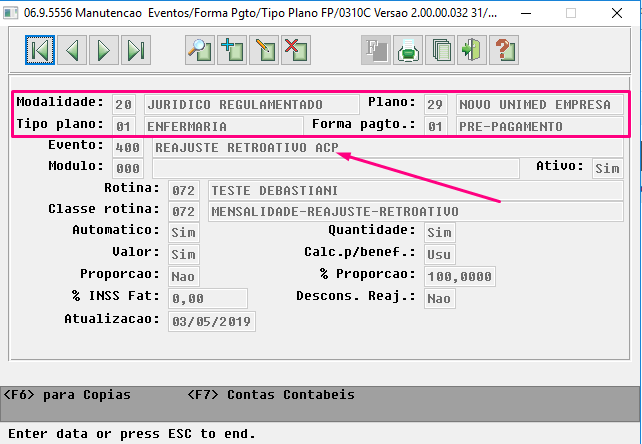The width and height of the screenshot is (642, 444).
Task: Click the greyed-out F function icon
Action: tap(376, 50)
